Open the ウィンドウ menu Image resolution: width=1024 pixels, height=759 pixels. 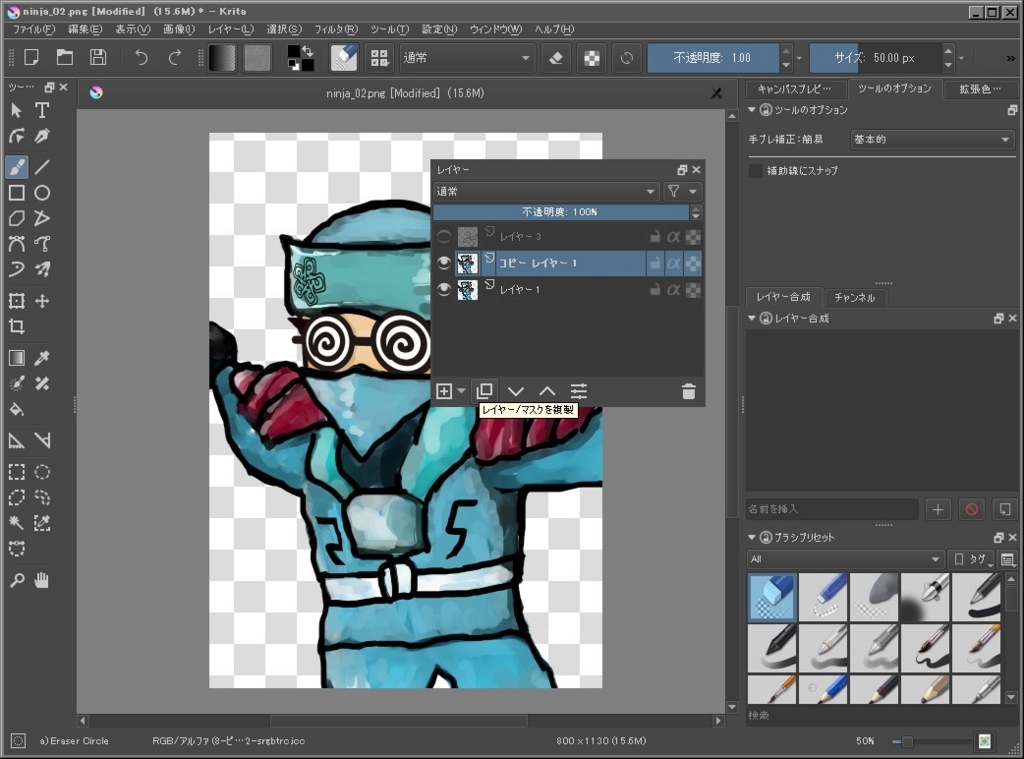tap(496, 29)
